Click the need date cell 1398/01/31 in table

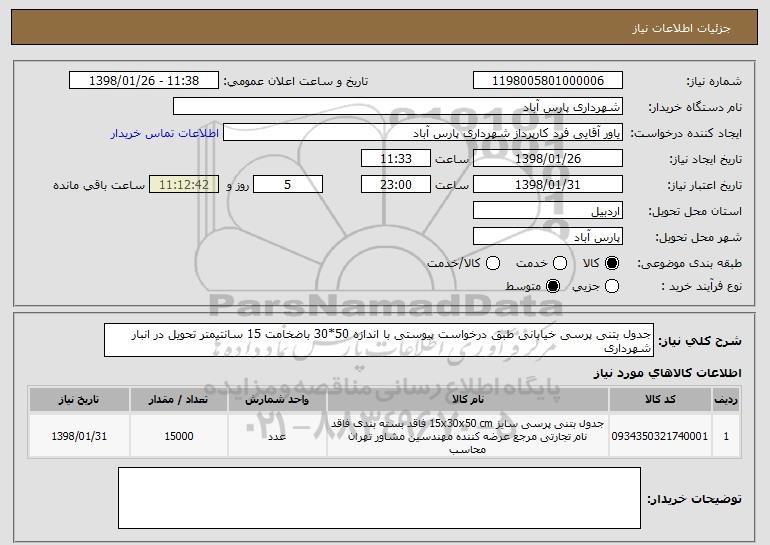pos(79,436)
